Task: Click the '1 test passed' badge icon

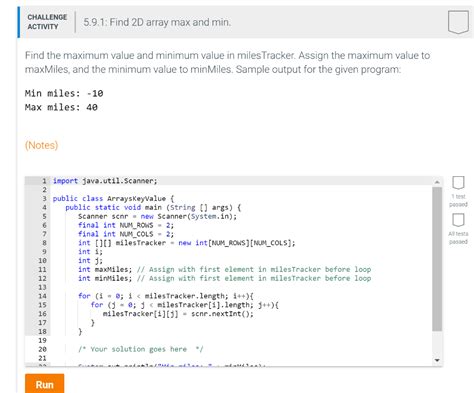Action: click(x=458, y=182)
